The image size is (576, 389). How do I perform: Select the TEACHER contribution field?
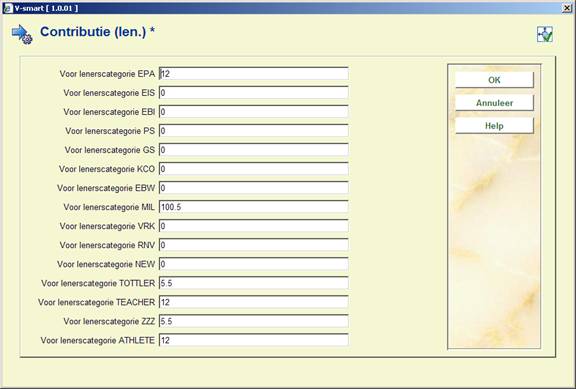(253, 302)
